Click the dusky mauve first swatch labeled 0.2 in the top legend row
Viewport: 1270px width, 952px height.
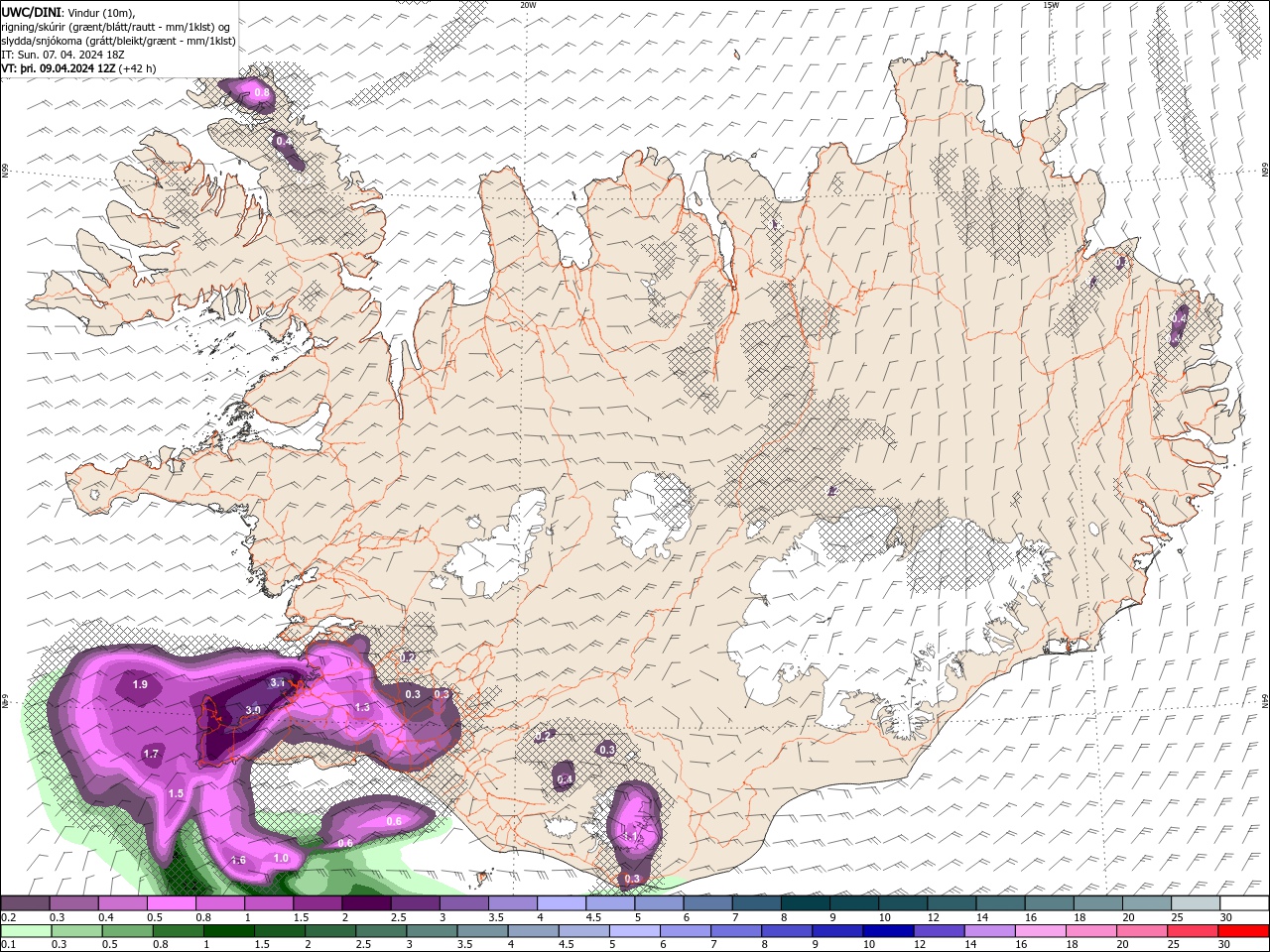25,903
